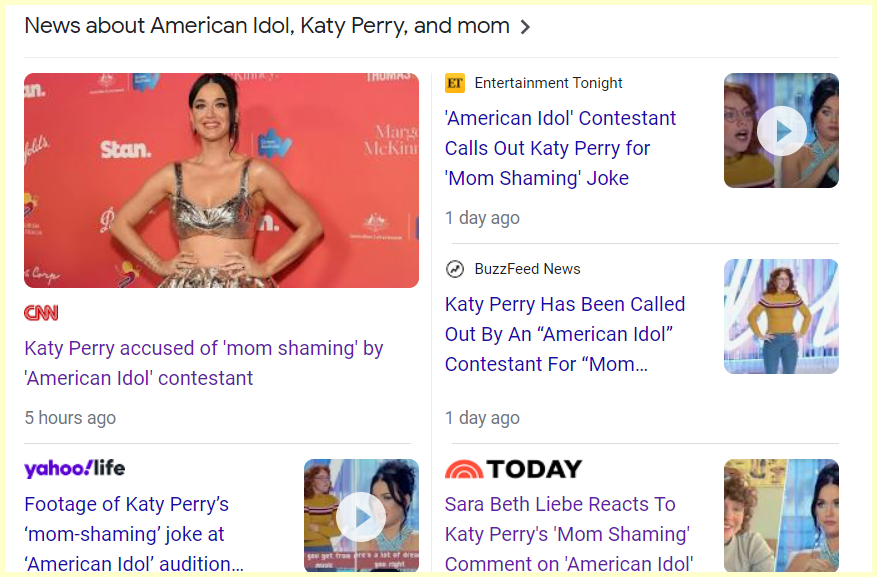
Task: Play the Yahoo Life footage video
Action: pyautogui.click(x=361, y=516)
